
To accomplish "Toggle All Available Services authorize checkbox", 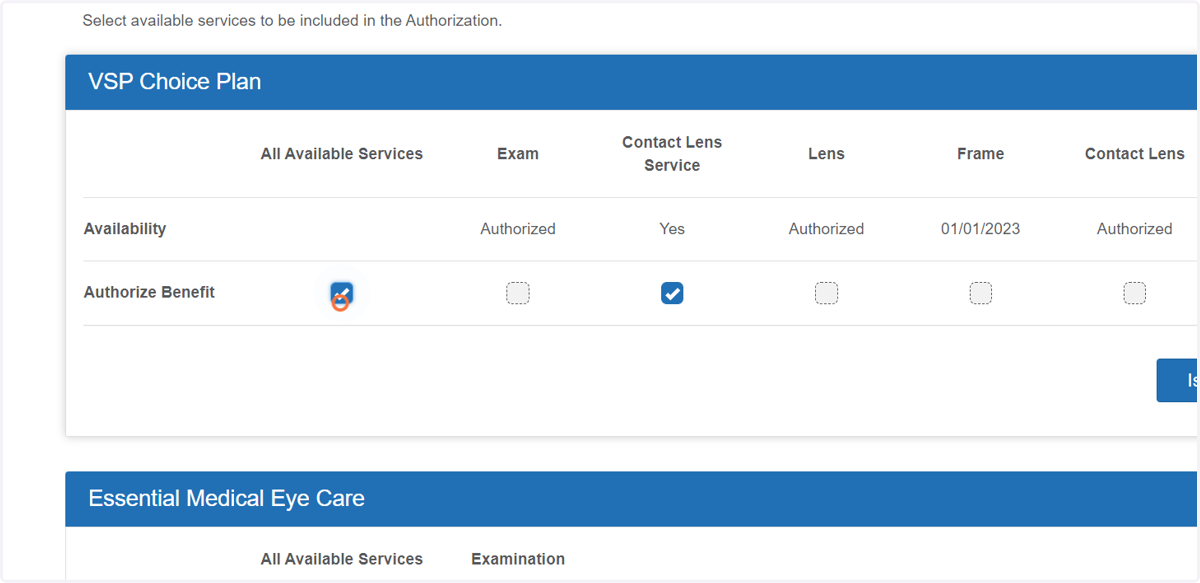I will point(342,293).
